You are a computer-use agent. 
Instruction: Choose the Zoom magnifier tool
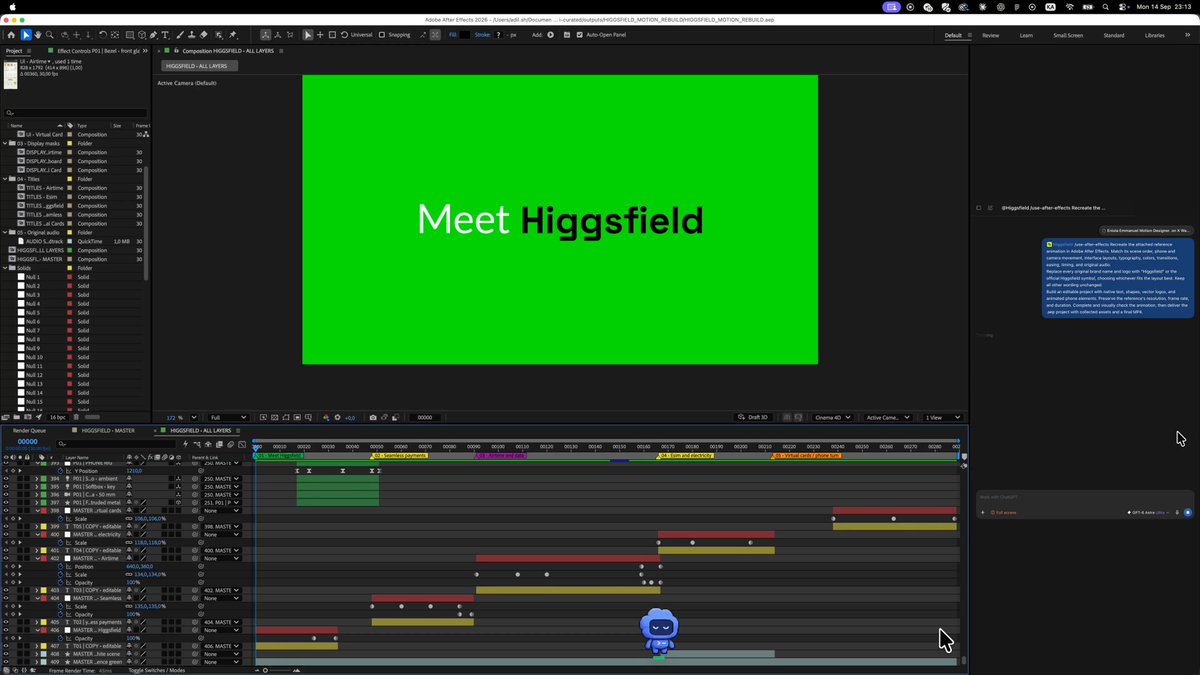49,35
